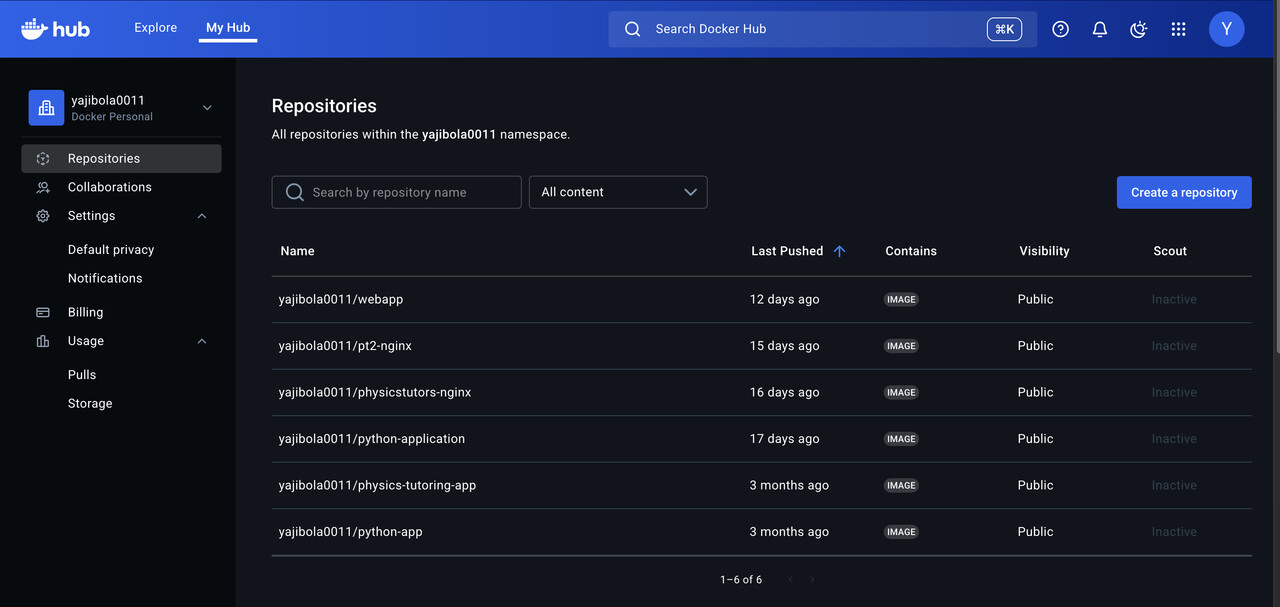Click the yajibola0011 organization building icon

coord(46,108)
